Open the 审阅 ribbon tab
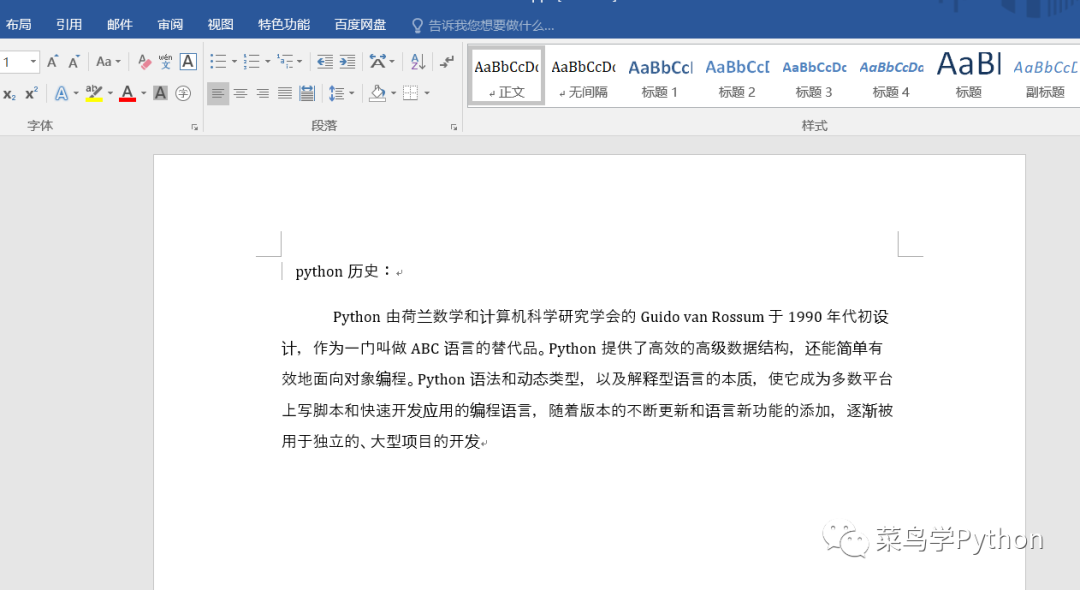 pyautogui.click(x=170, y=23)
